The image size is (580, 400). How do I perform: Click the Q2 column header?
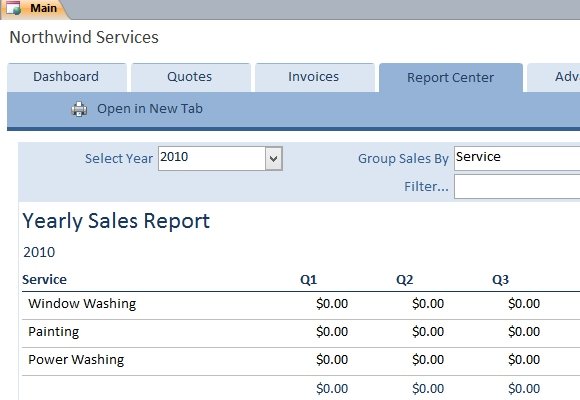pyautogui.click(x=405, y=280)
